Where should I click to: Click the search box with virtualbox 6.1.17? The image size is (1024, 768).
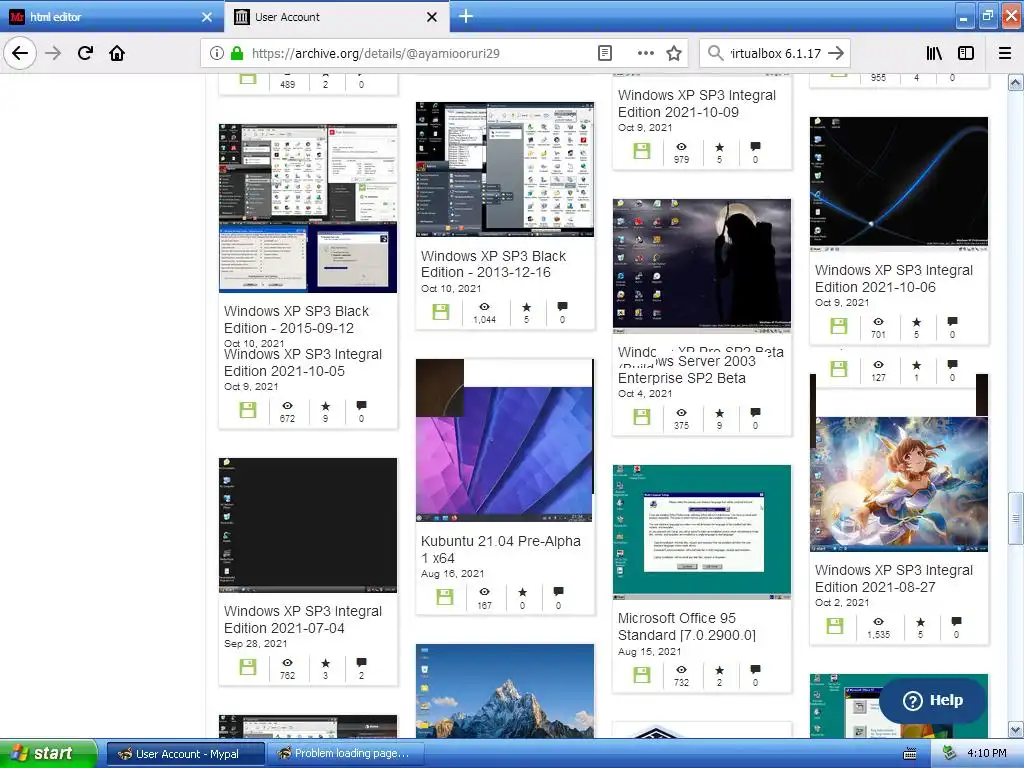point(774,53)
